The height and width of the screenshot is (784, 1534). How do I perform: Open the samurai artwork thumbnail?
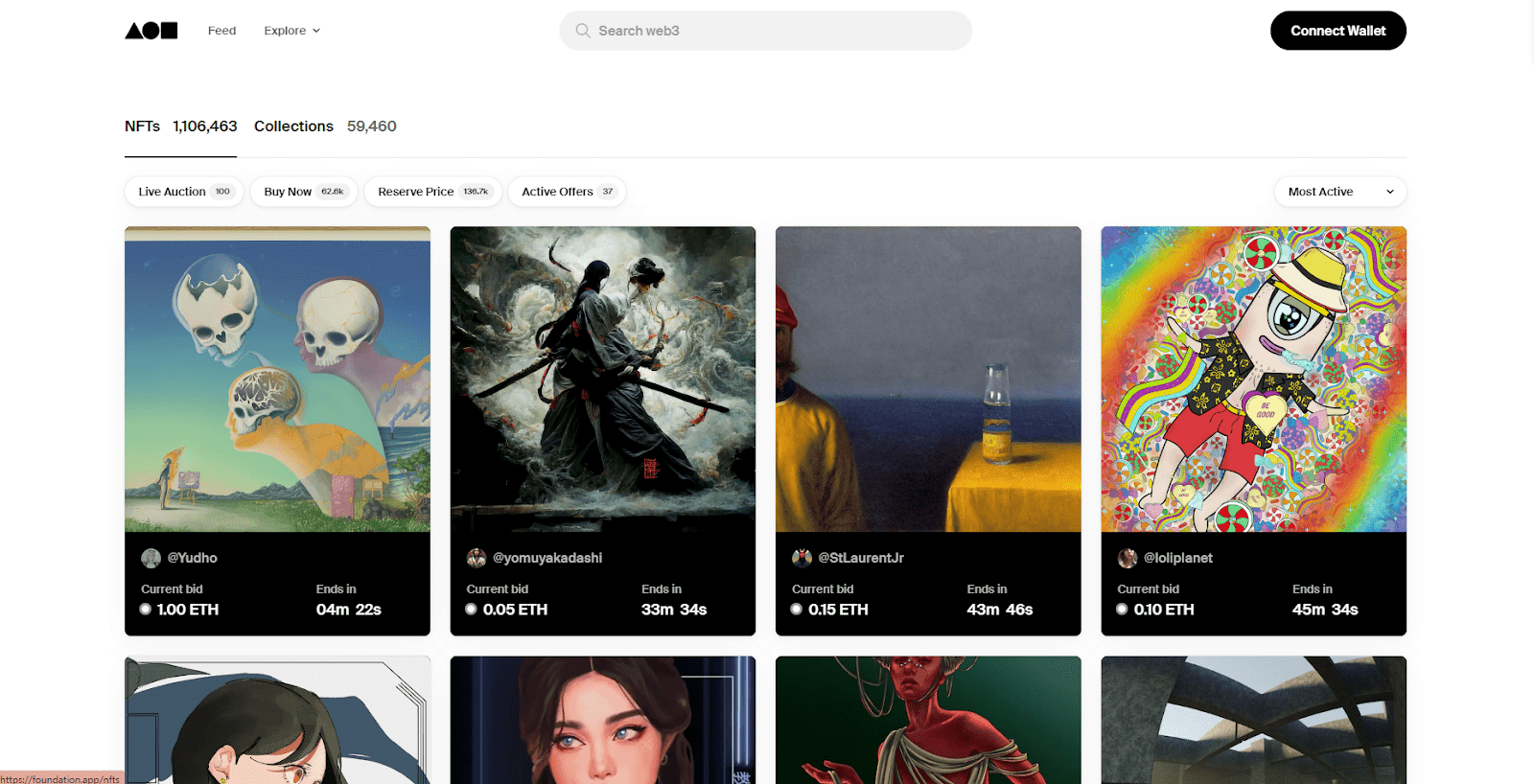point(602,379)
